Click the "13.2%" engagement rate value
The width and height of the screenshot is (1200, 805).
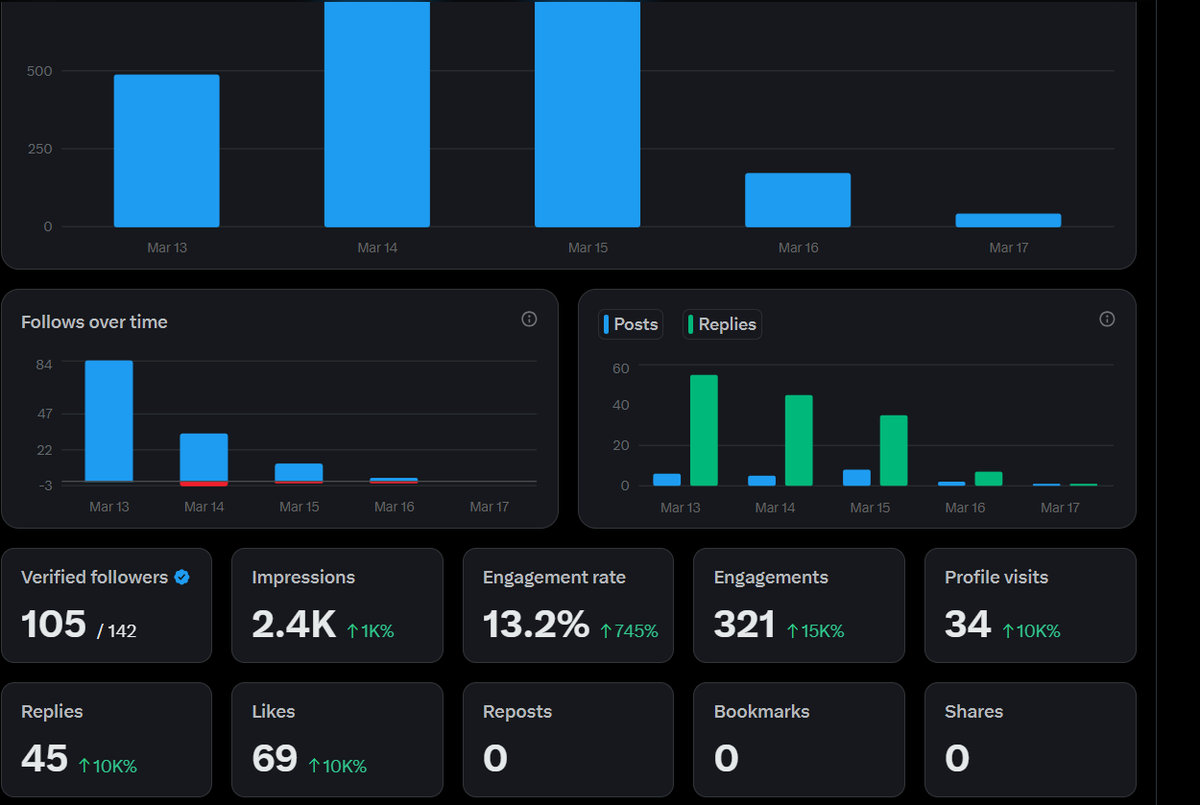(x=536, y=624)
